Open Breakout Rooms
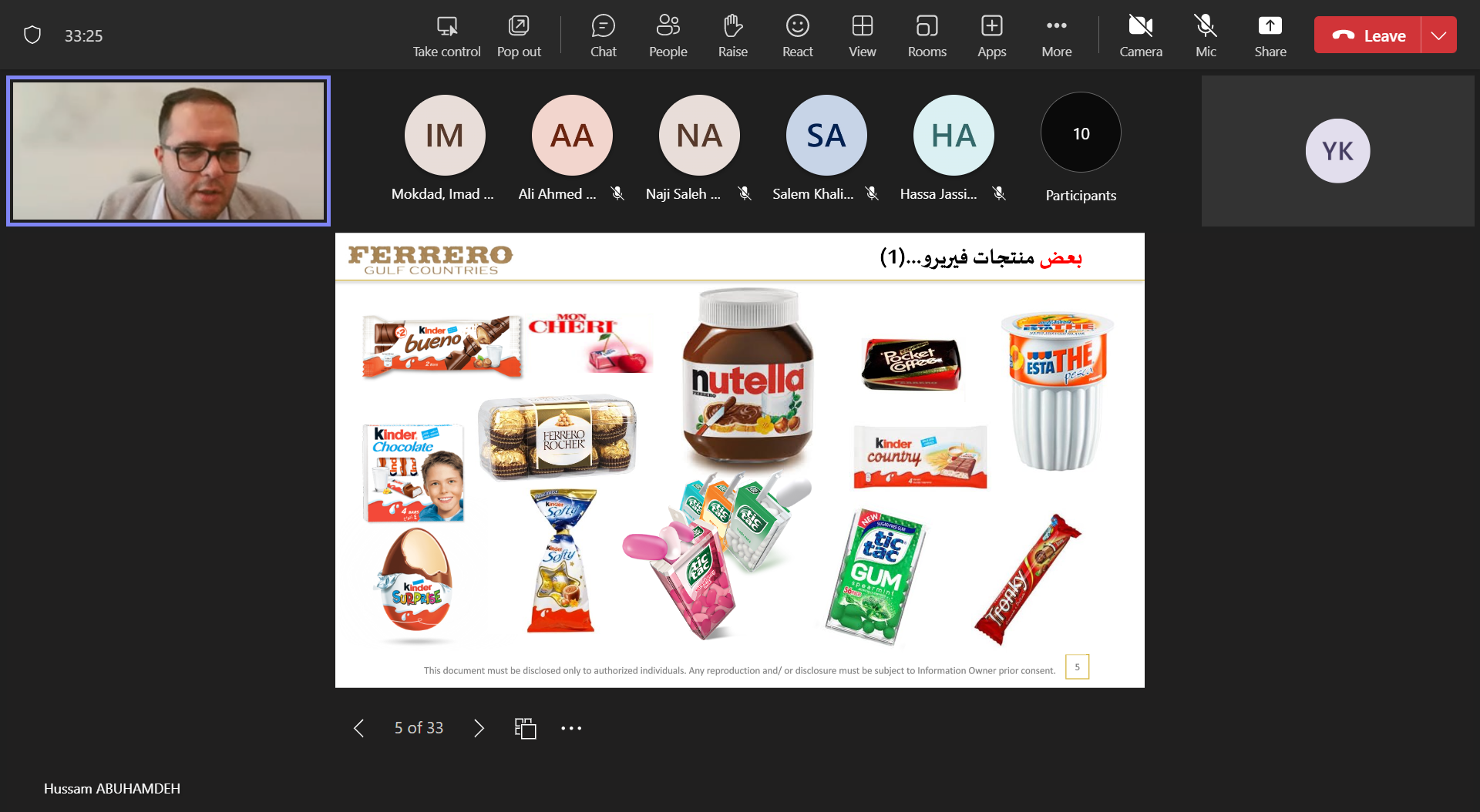 (927, 35)
